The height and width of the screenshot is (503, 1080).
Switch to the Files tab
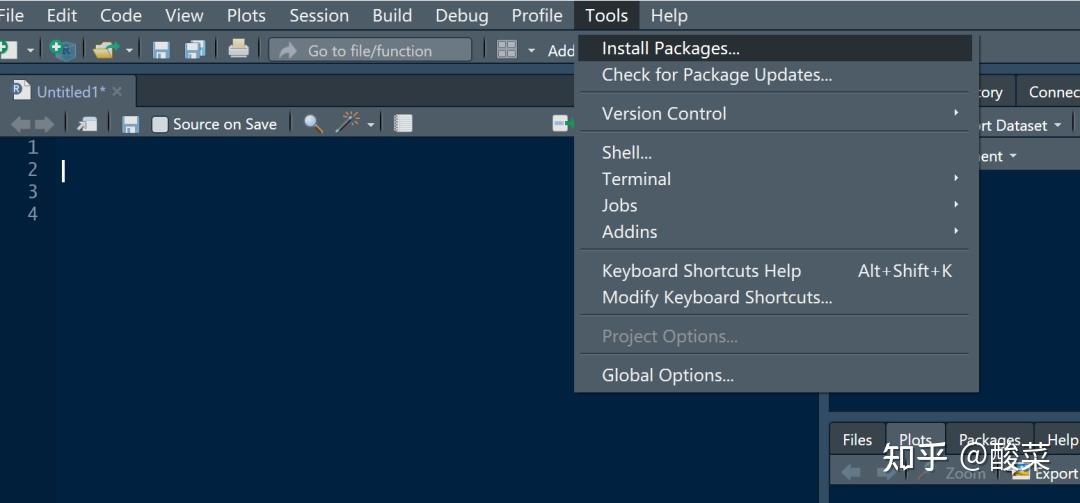857,440
